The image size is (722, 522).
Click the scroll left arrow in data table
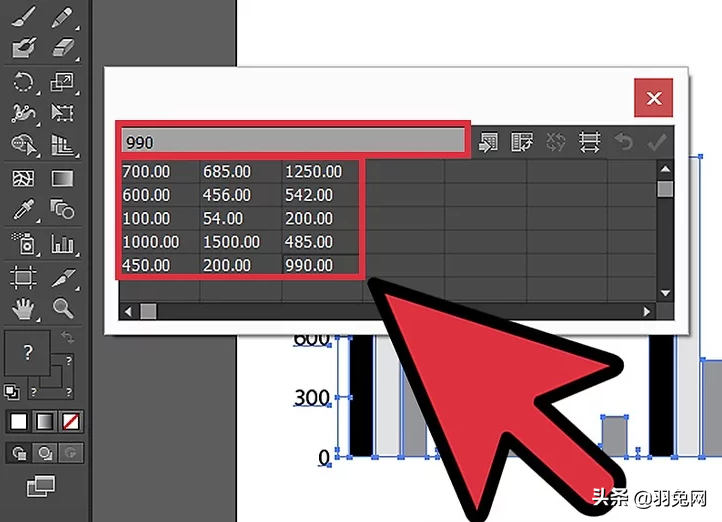(x=128, y=312)
